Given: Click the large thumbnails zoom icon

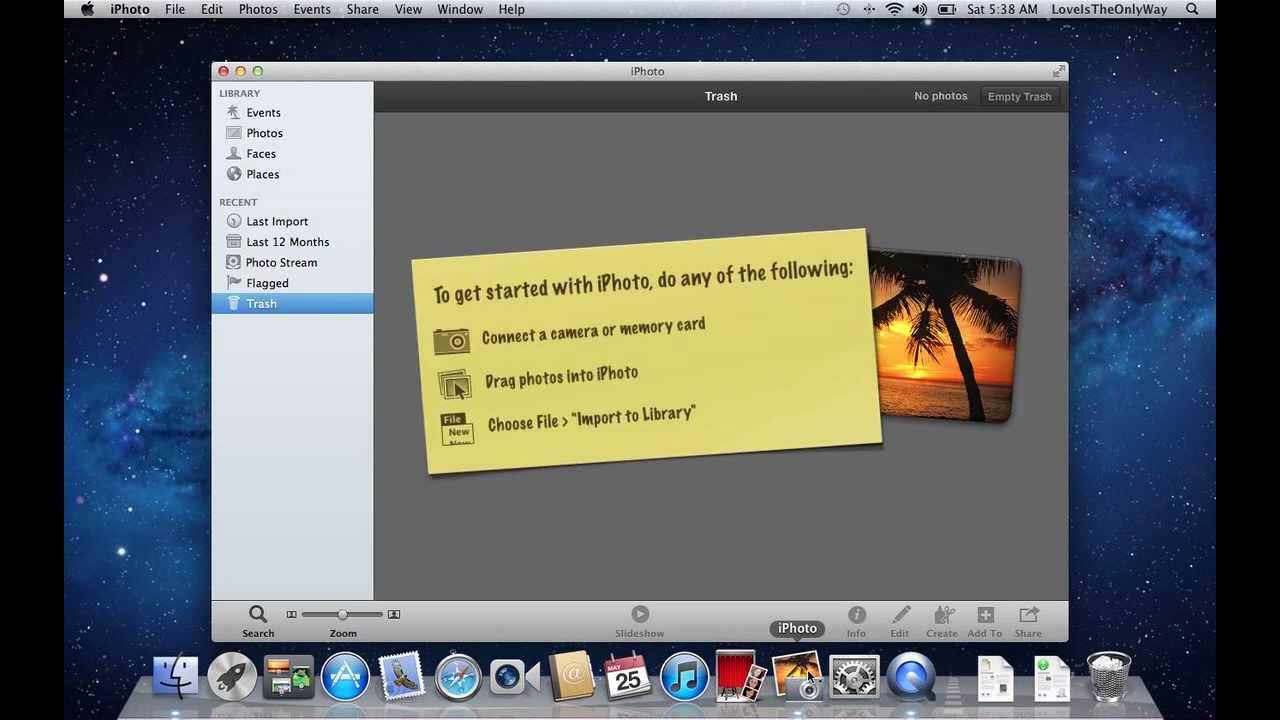Looking at the screenshot, I should click(x=394, y=614).
